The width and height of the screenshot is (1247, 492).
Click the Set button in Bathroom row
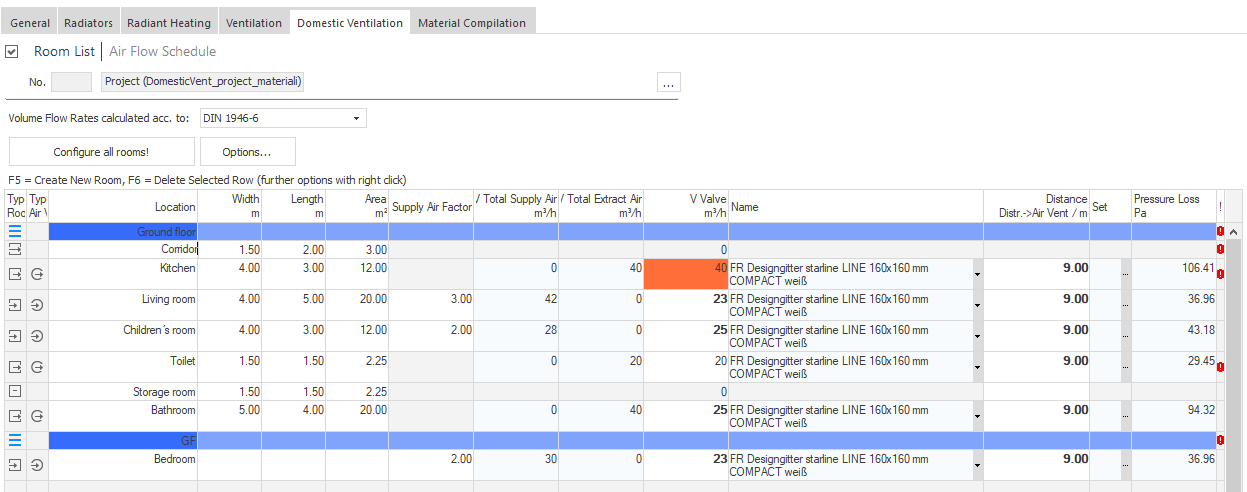coord(1126,417)
